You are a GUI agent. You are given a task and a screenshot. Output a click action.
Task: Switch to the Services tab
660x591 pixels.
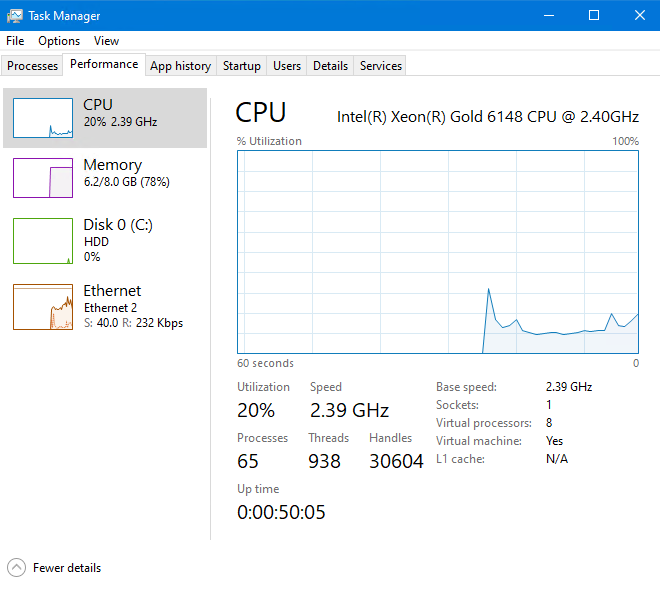click(381, 66)
